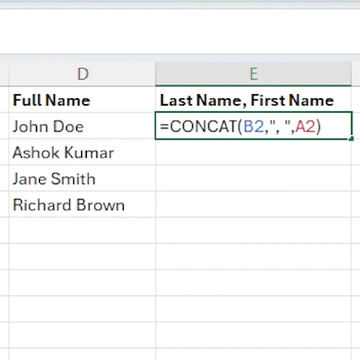The image size is (360, 360).
Task: Select empty cell beside Richard Brown
Action: coord(253,204)
